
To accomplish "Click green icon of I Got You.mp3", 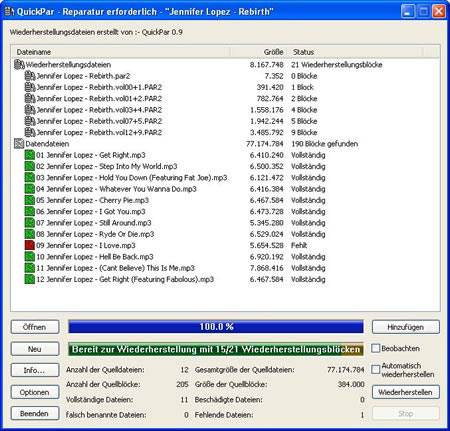I will click(30, 212).
